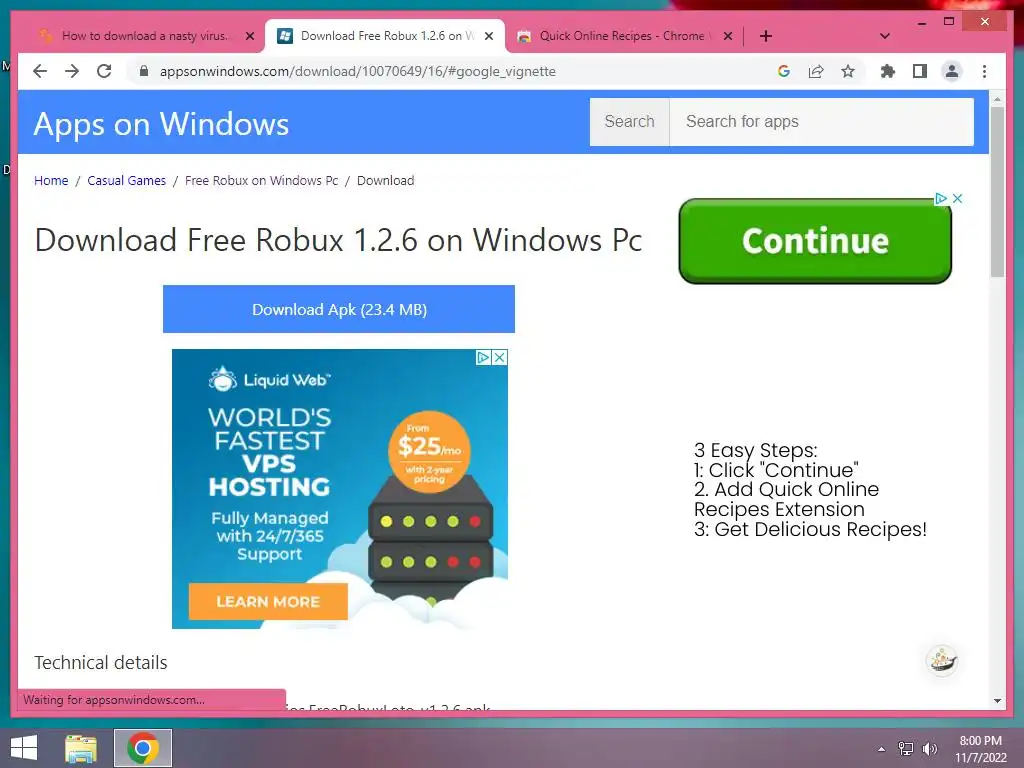Screen dimensions: 1024x768
Task: Open the Chrome profile avatar
Action: click(952, 71)
